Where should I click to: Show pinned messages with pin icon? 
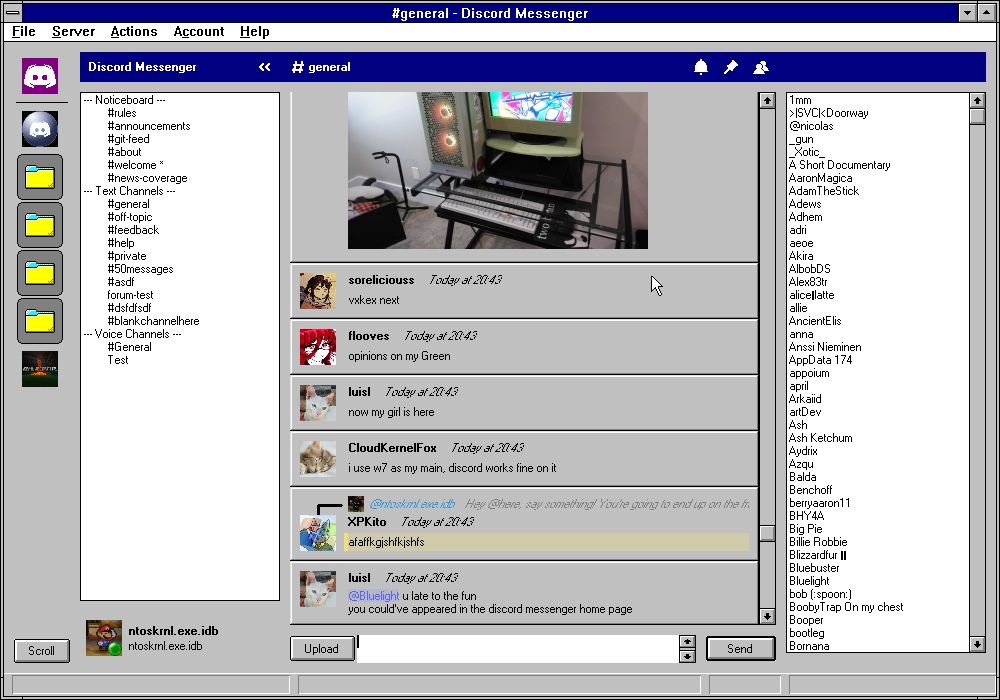tap(731, 67)
